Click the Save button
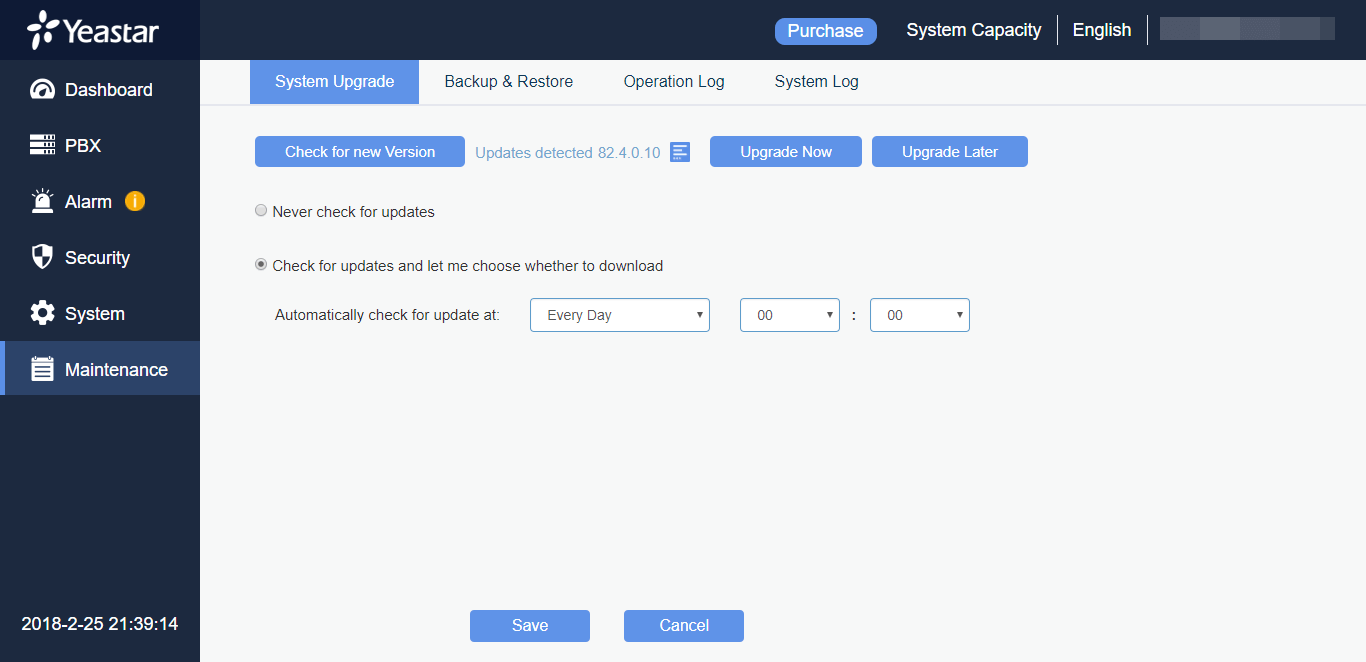 pos(529,626)
